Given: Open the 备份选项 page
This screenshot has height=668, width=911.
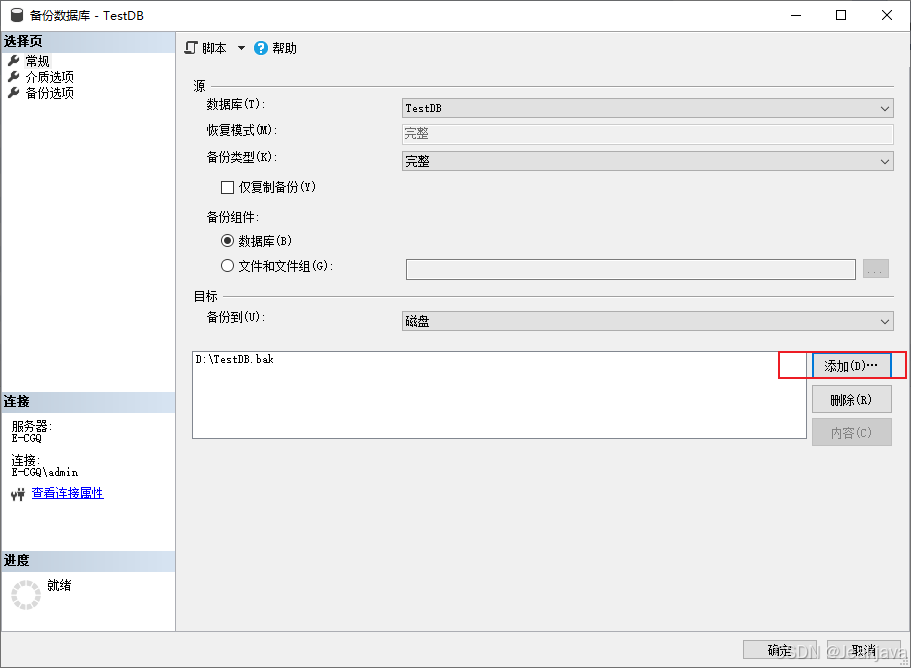Looking at the screenshot, I should tap(49, 93).
